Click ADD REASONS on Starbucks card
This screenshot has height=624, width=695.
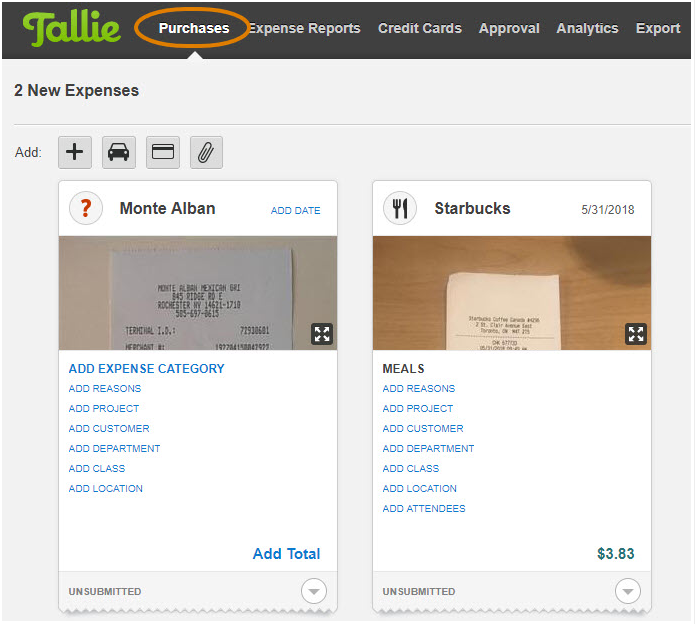click(418, 389)
